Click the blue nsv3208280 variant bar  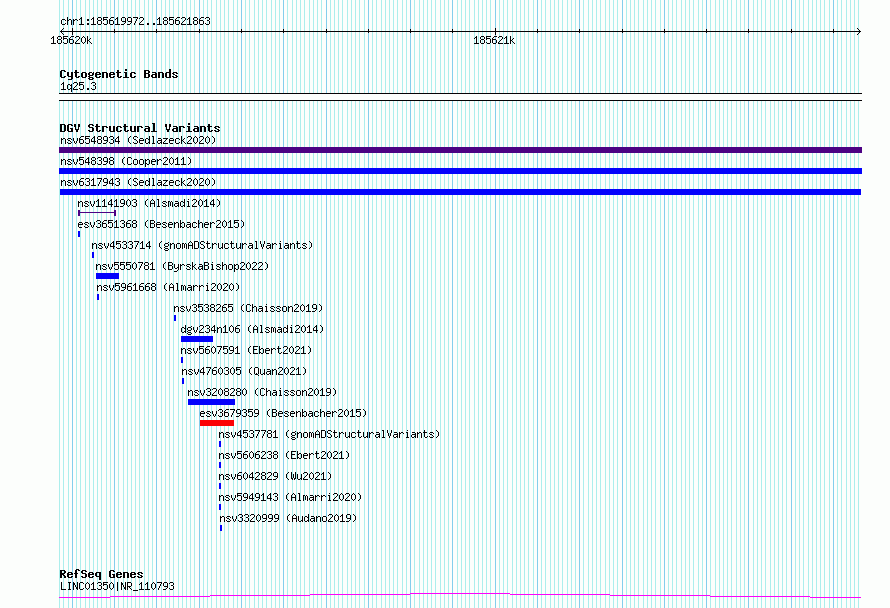pyautogui.click(x=211, y=402)
